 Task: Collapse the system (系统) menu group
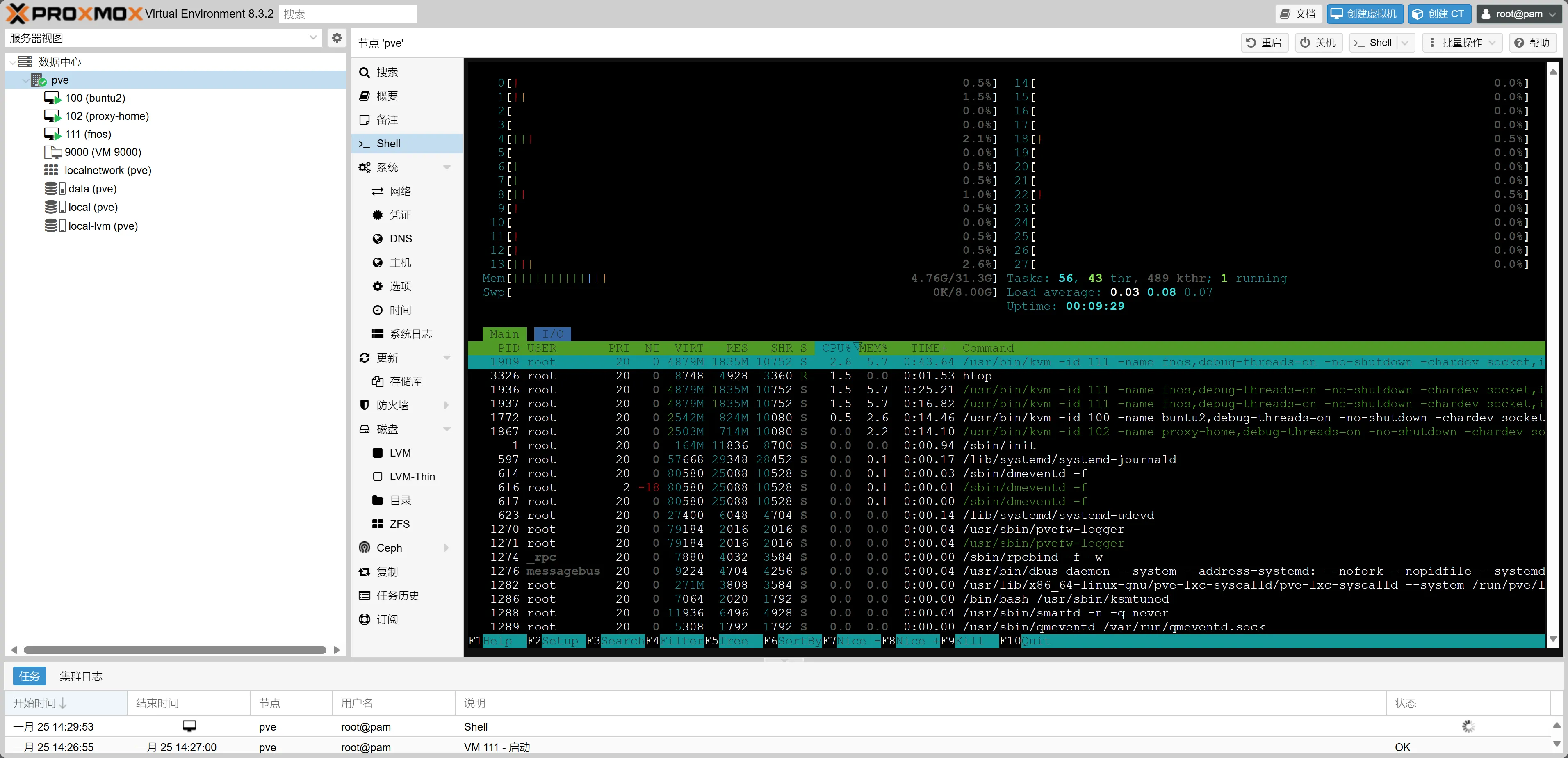pyautogui.click(x=447, y=167)
